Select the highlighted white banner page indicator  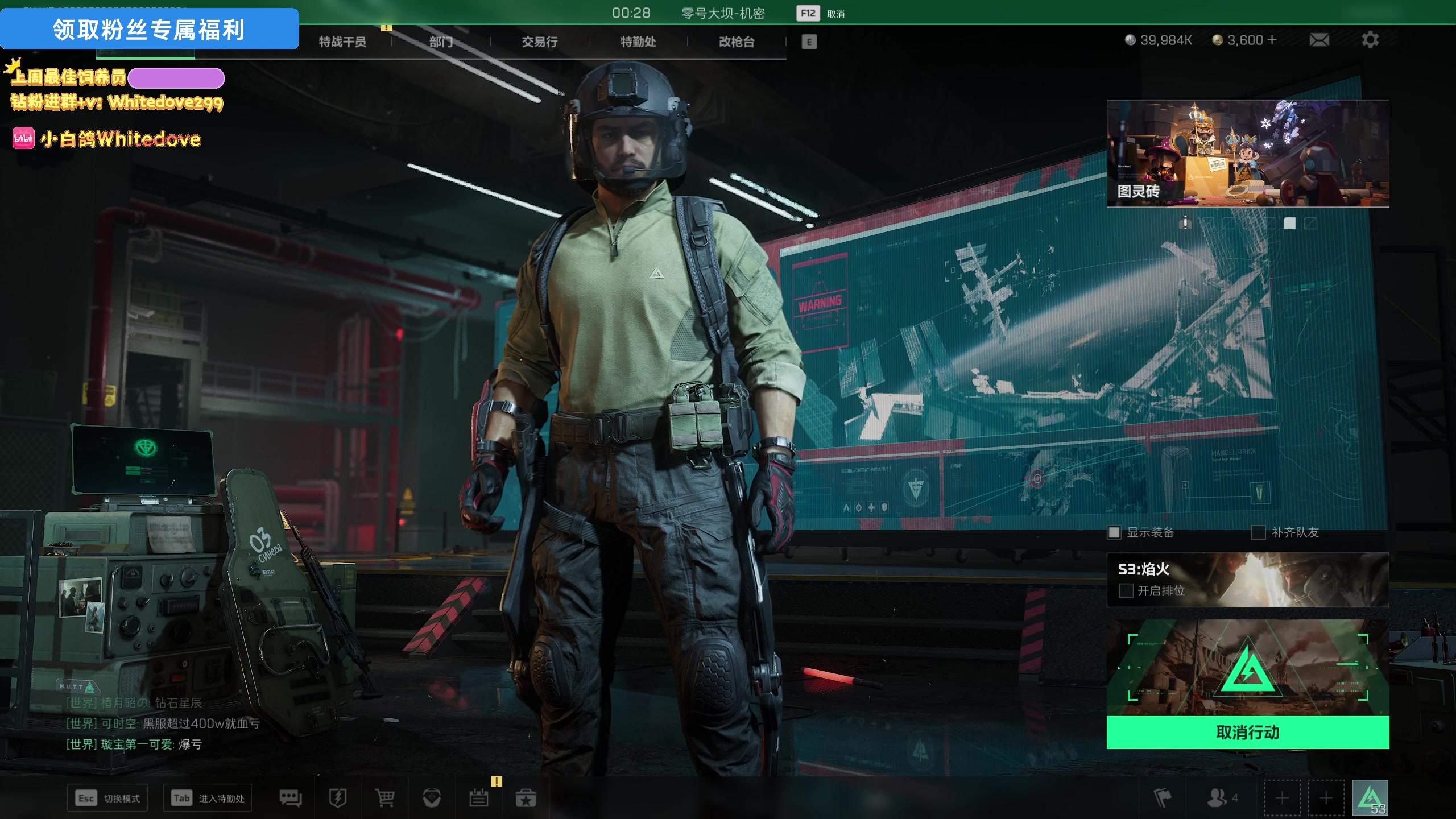[1289, 223]
